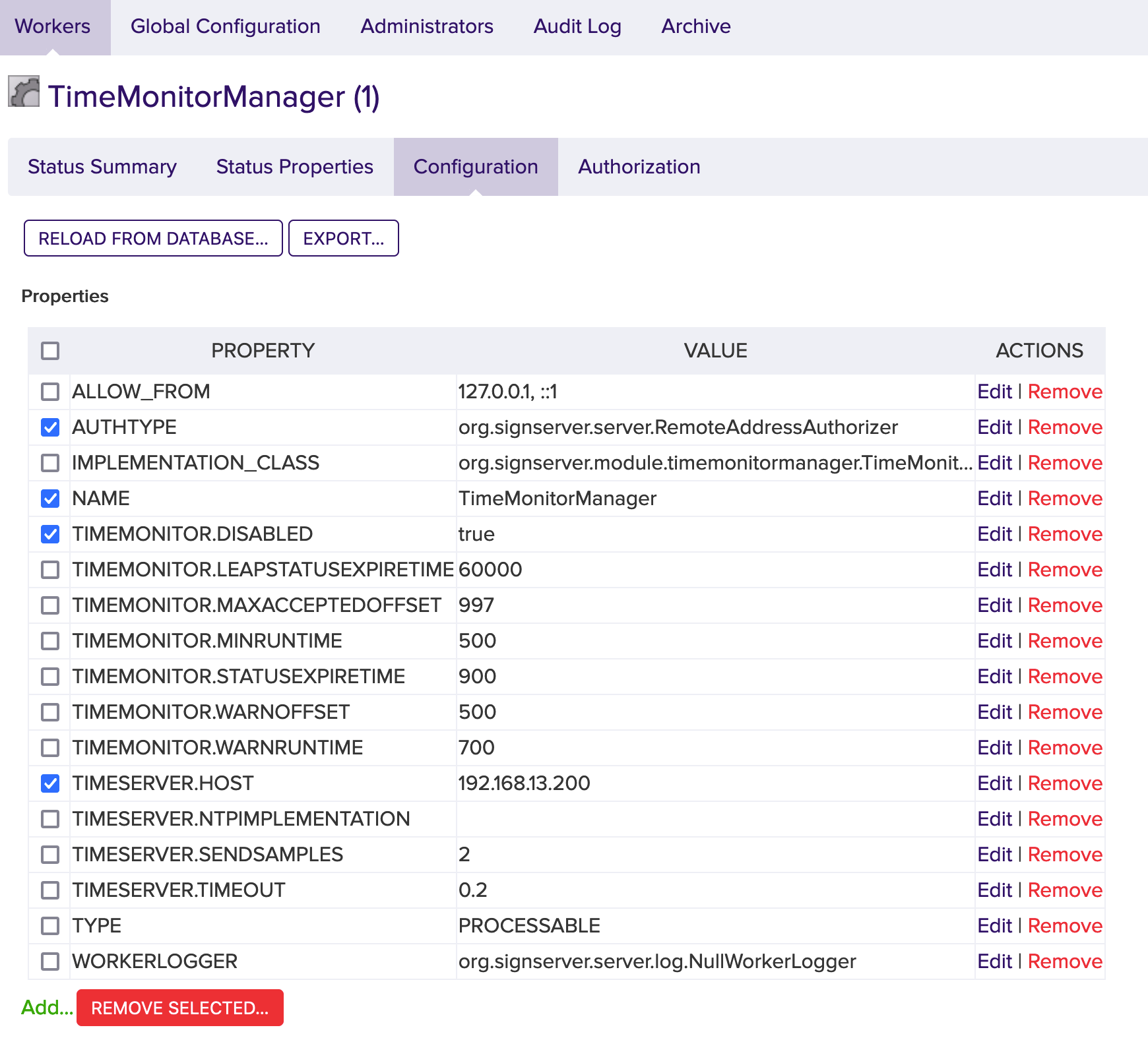Click the Export button
This screenshot has height=1038, width=1148.
click(343, 238)
